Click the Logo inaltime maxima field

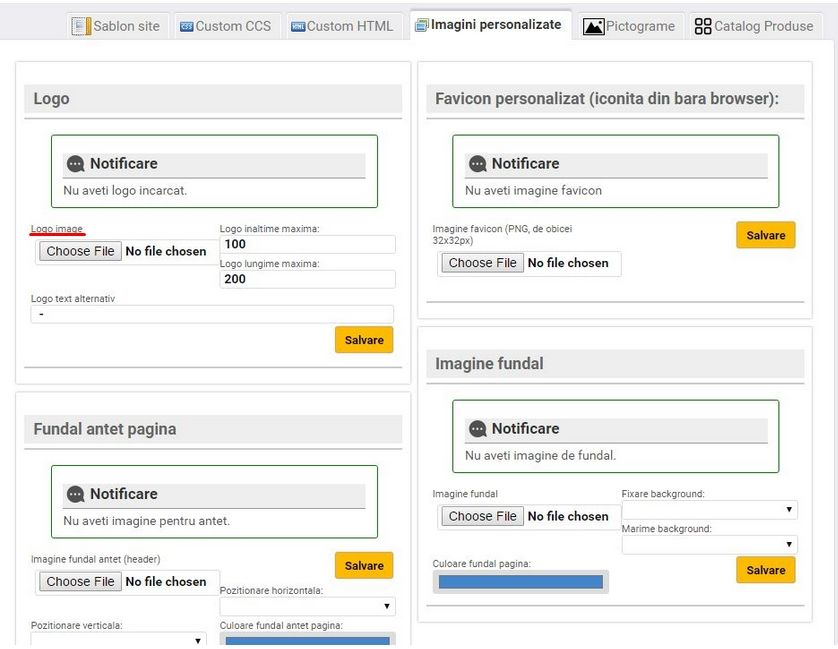(x=307, y=244)
